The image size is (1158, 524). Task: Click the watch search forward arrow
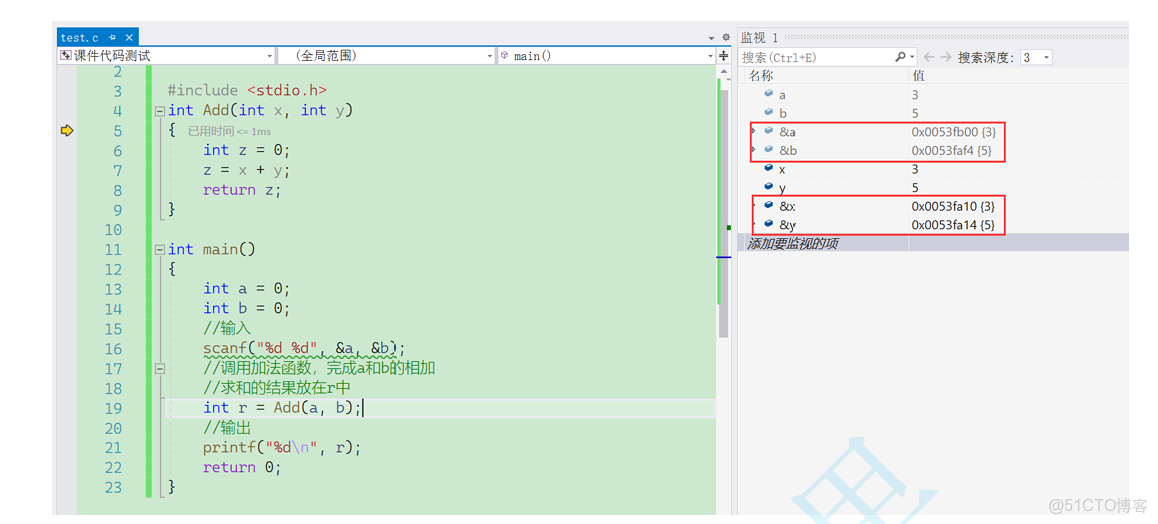946,57
